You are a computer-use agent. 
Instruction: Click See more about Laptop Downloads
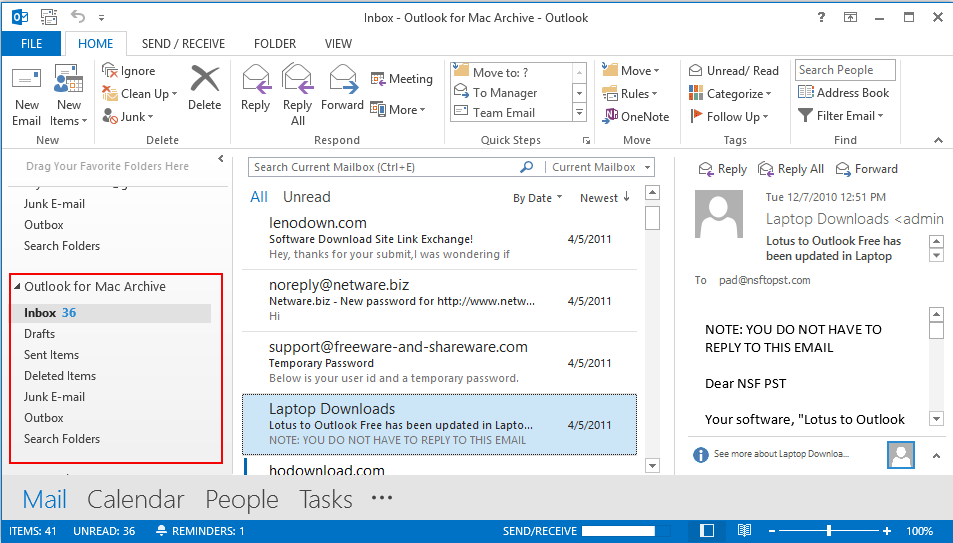tap(781, 454)
